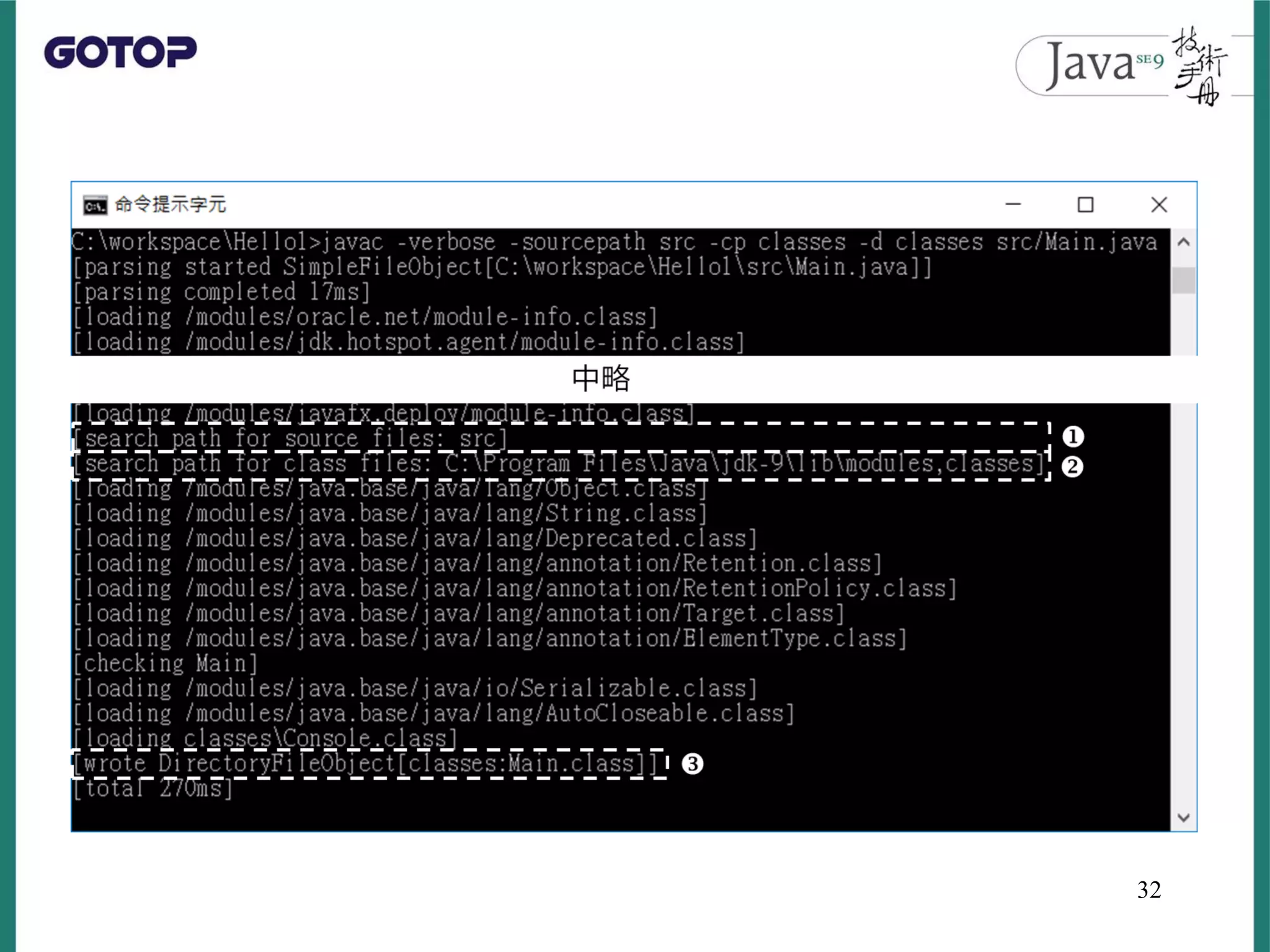Click the vertical scrollbar thumb
This screenshot has height=952, width=1270.
1183,280
